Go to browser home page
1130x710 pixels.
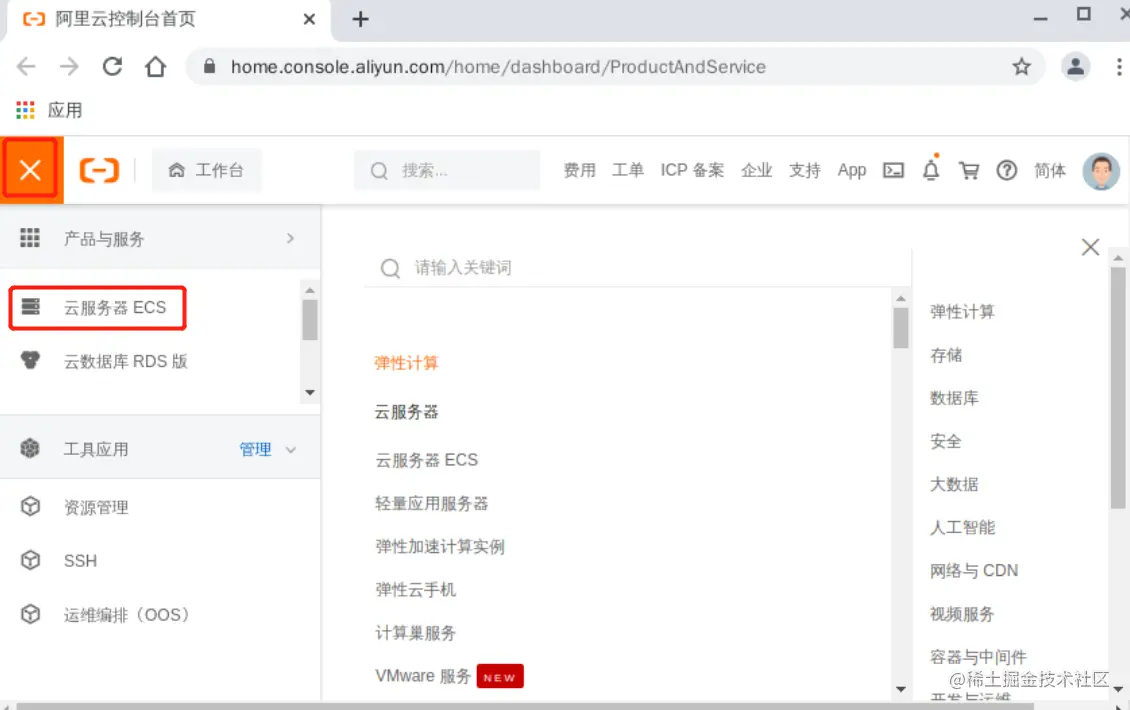pos(155,66)
